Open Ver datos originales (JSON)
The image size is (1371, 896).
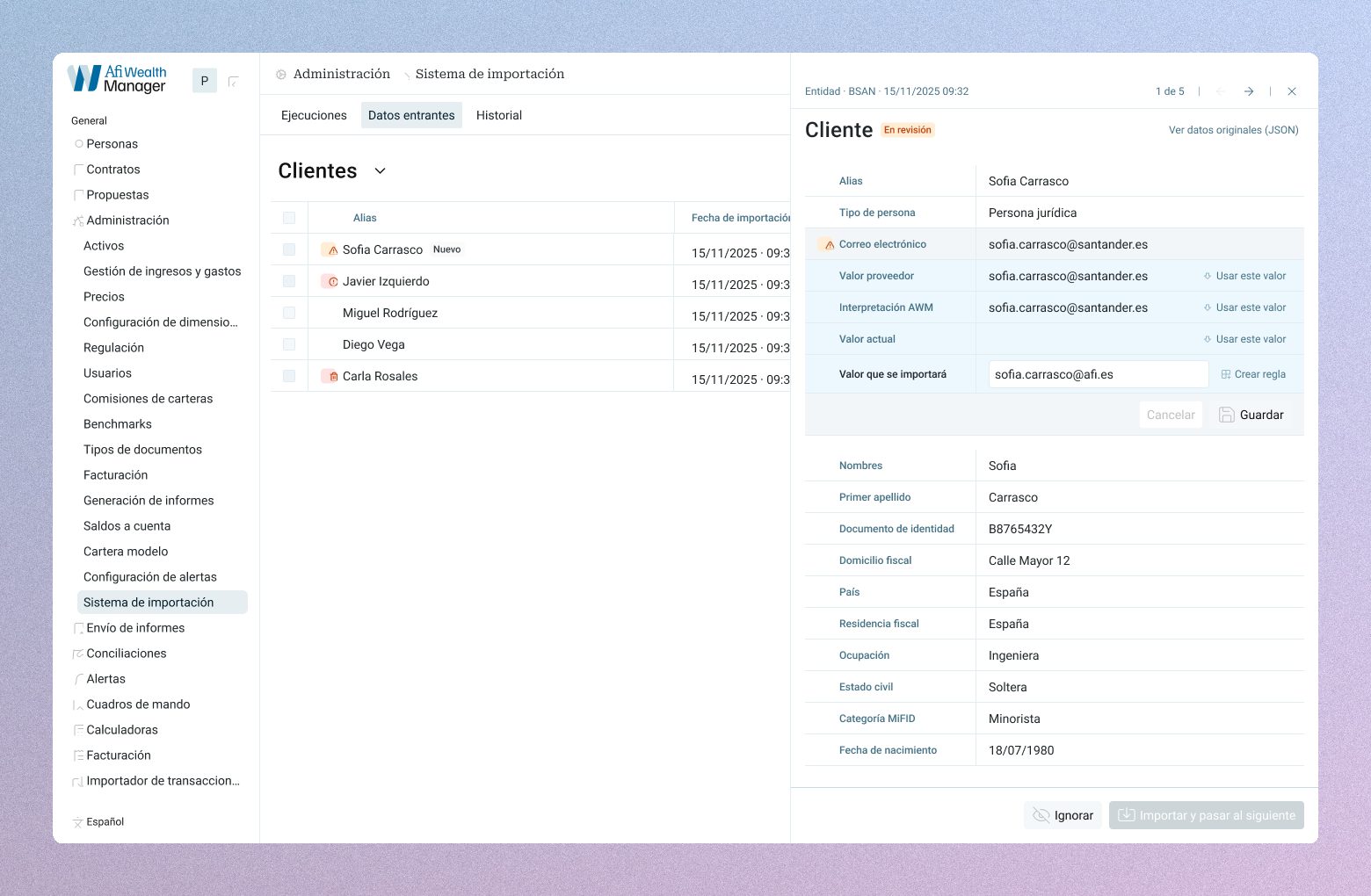[1232, 129]
